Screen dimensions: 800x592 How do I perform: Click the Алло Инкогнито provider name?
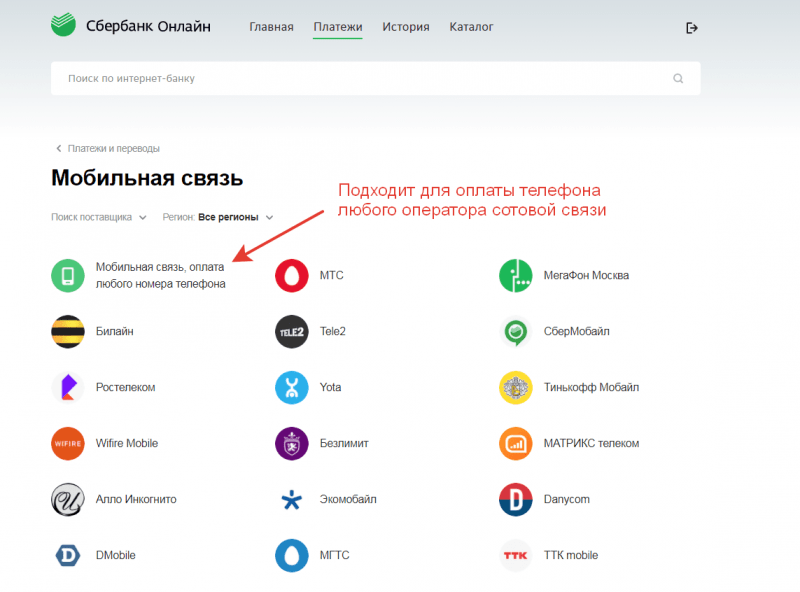pyautogui.click(x=136, y=500)
